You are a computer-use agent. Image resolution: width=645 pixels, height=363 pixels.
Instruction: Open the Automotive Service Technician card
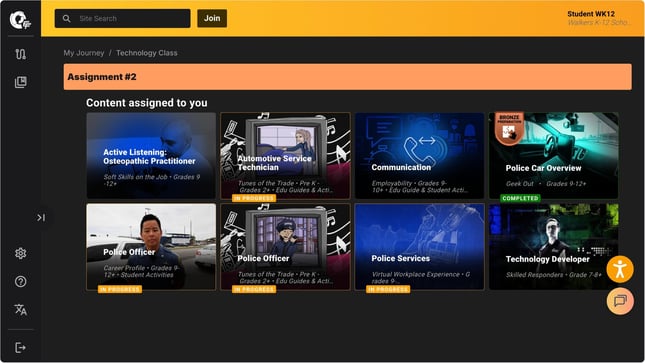click(285, 156)
